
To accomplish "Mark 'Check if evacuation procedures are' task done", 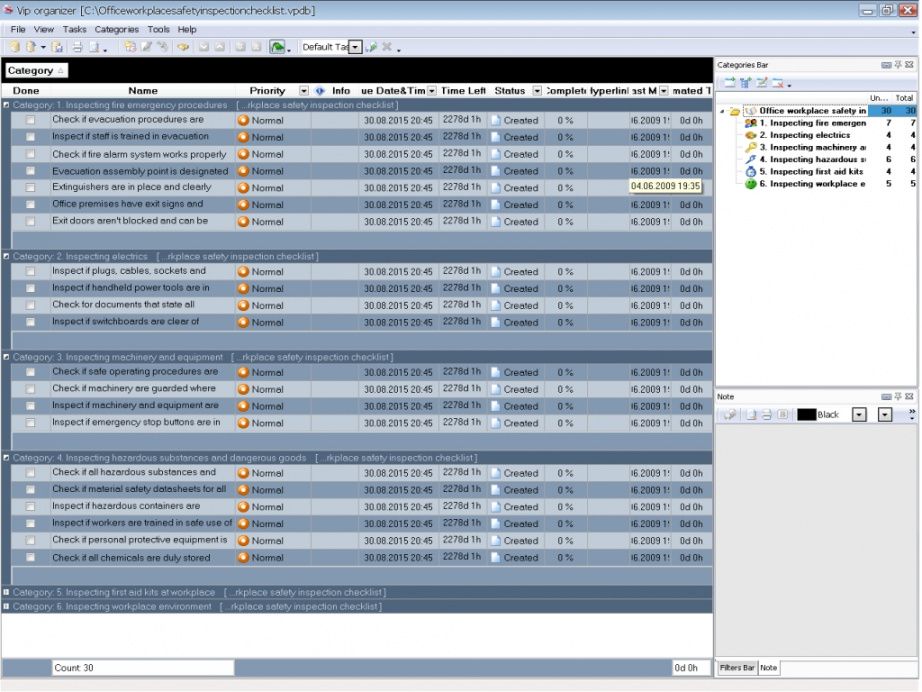I will (30, 120).
